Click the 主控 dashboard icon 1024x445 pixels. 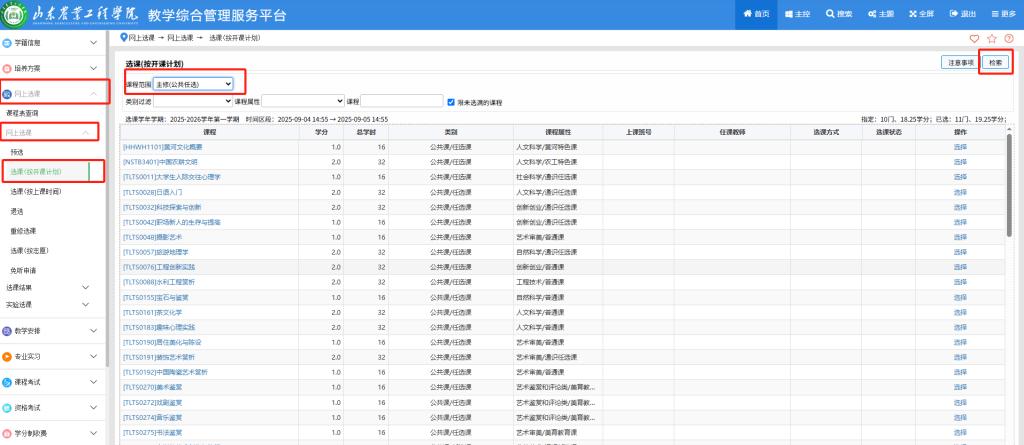point(788,14)
